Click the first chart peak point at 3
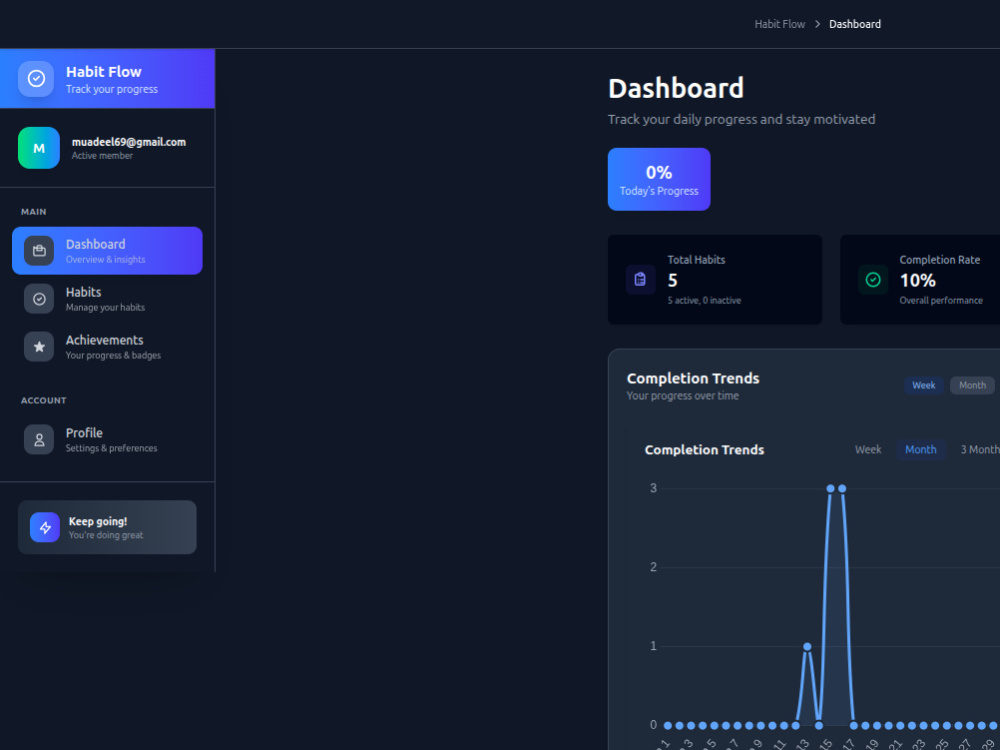Viewport: 1000px width, 750px height. (x=830, y=489)
